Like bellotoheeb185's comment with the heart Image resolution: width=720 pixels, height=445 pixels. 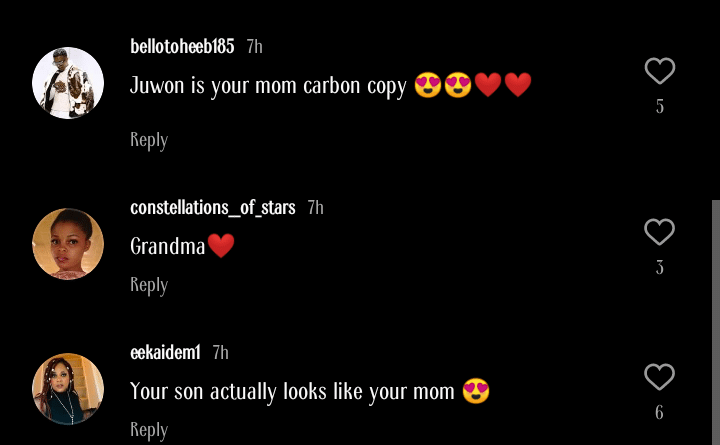(x=659, y=71)
